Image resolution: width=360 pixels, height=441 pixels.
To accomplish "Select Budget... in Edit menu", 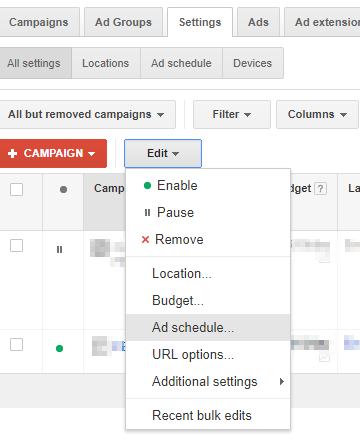I will point(208,301).
